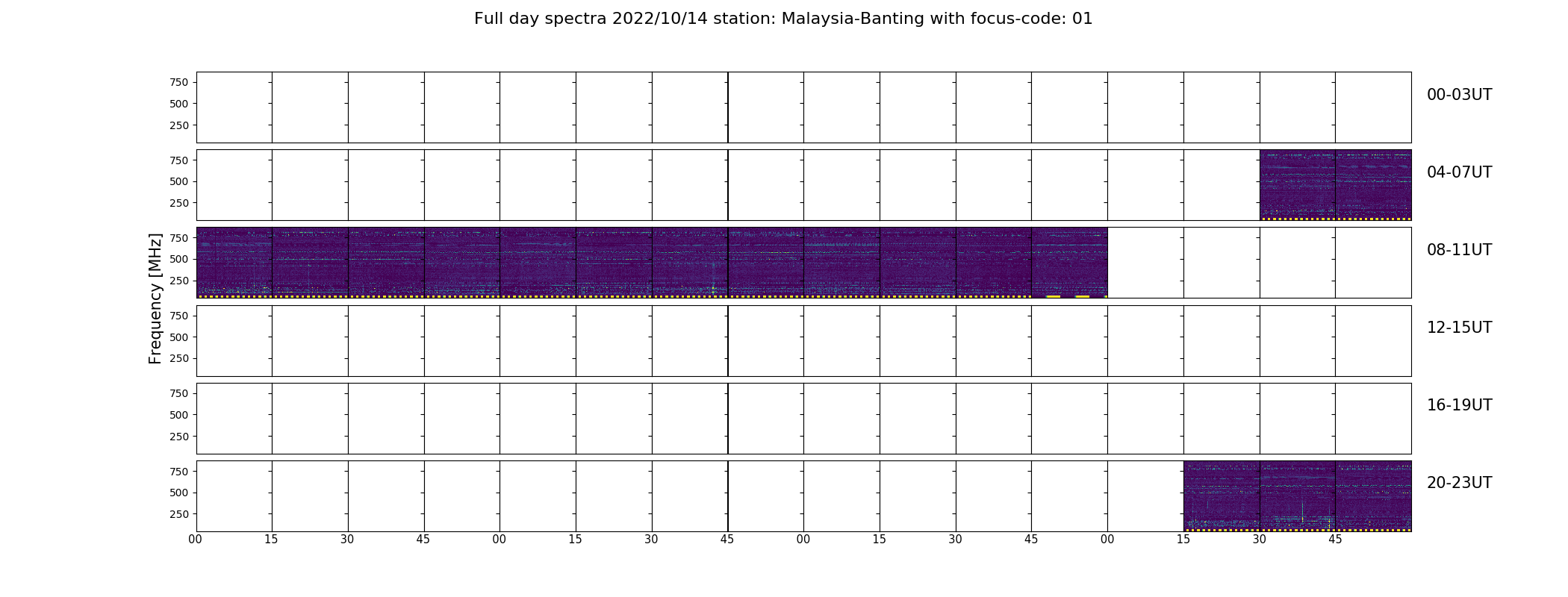Screen dimensions: 1568x597
Task: Click the 250 tick label of the 08-11UT row
Action: pos(178,281)
